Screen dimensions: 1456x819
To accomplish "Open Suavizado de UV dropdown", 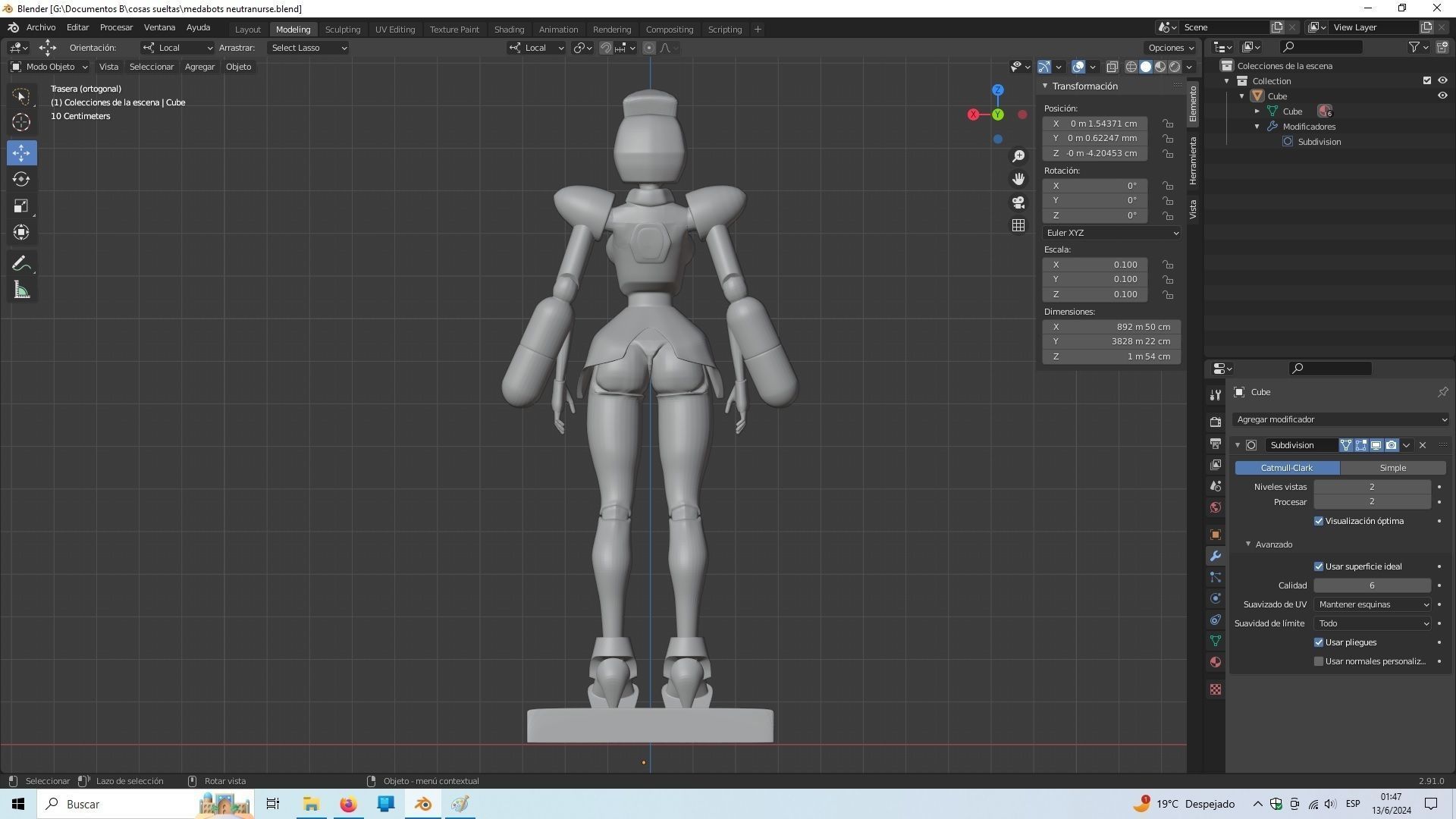I will tap(1373, 604).
